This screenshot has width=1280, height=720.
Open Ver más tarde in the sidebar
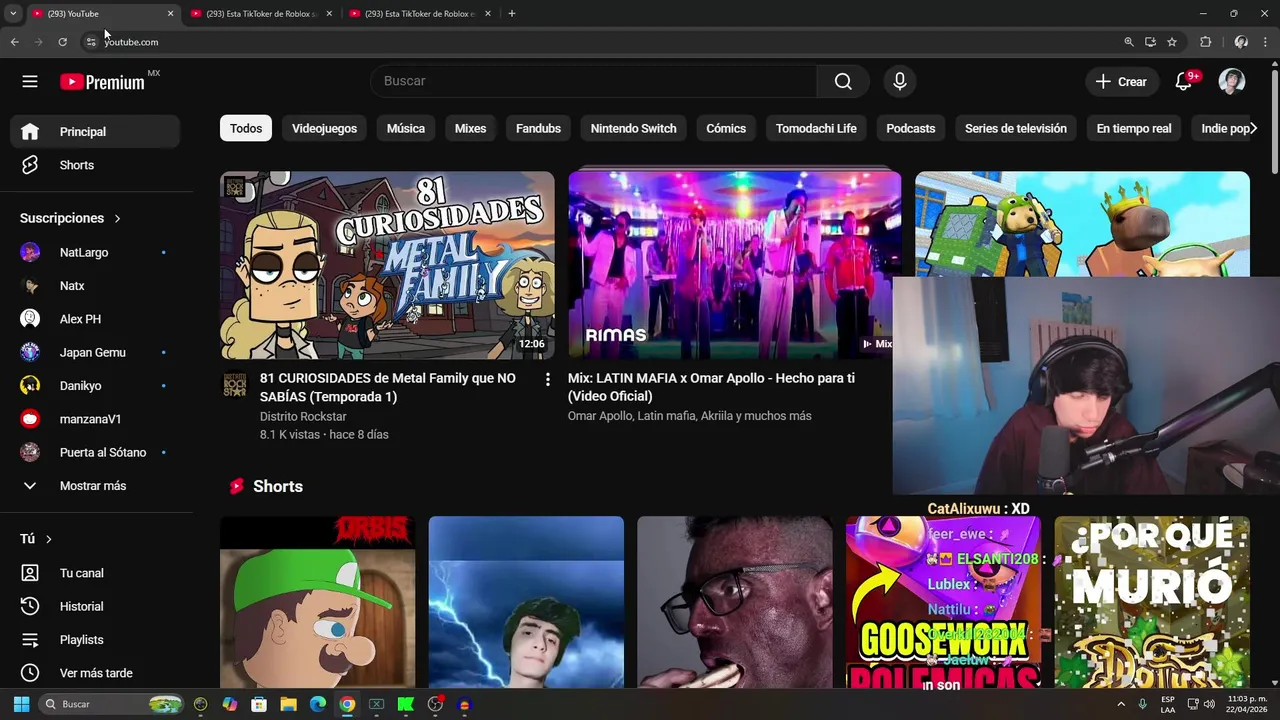[x=95, y=673]
